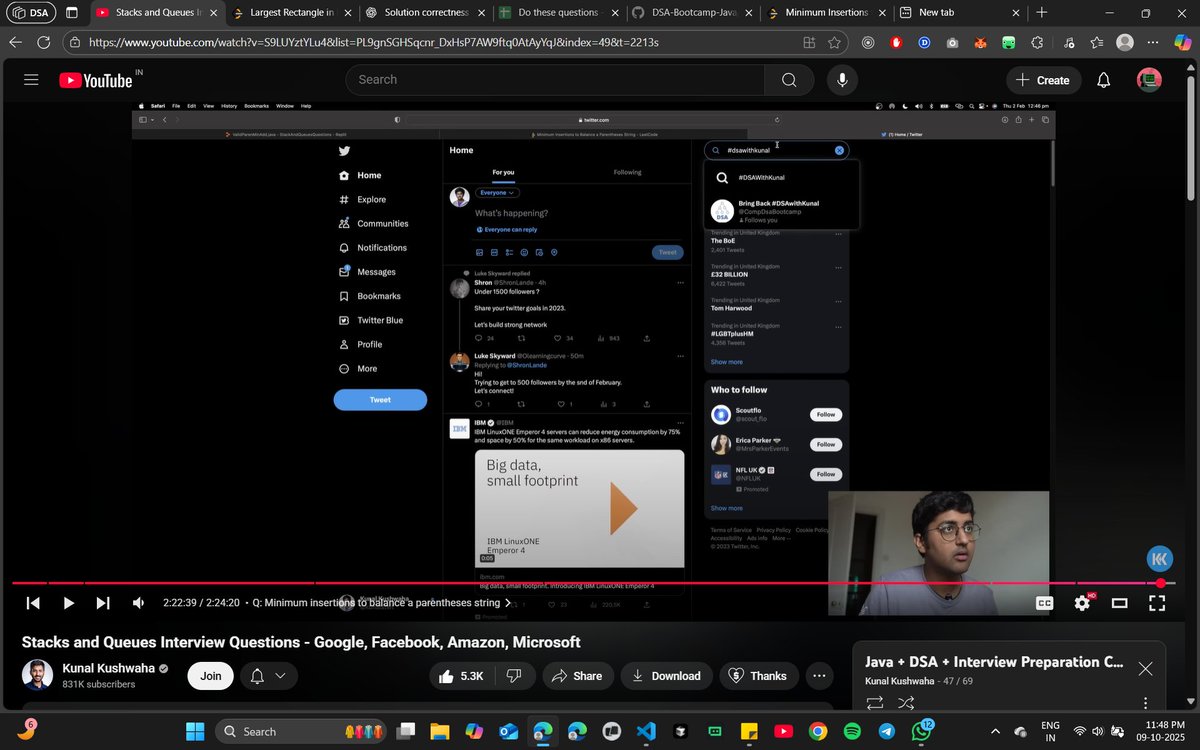Open browser Settings and more menu
1200x750 pixels.
coord(1153,43)
